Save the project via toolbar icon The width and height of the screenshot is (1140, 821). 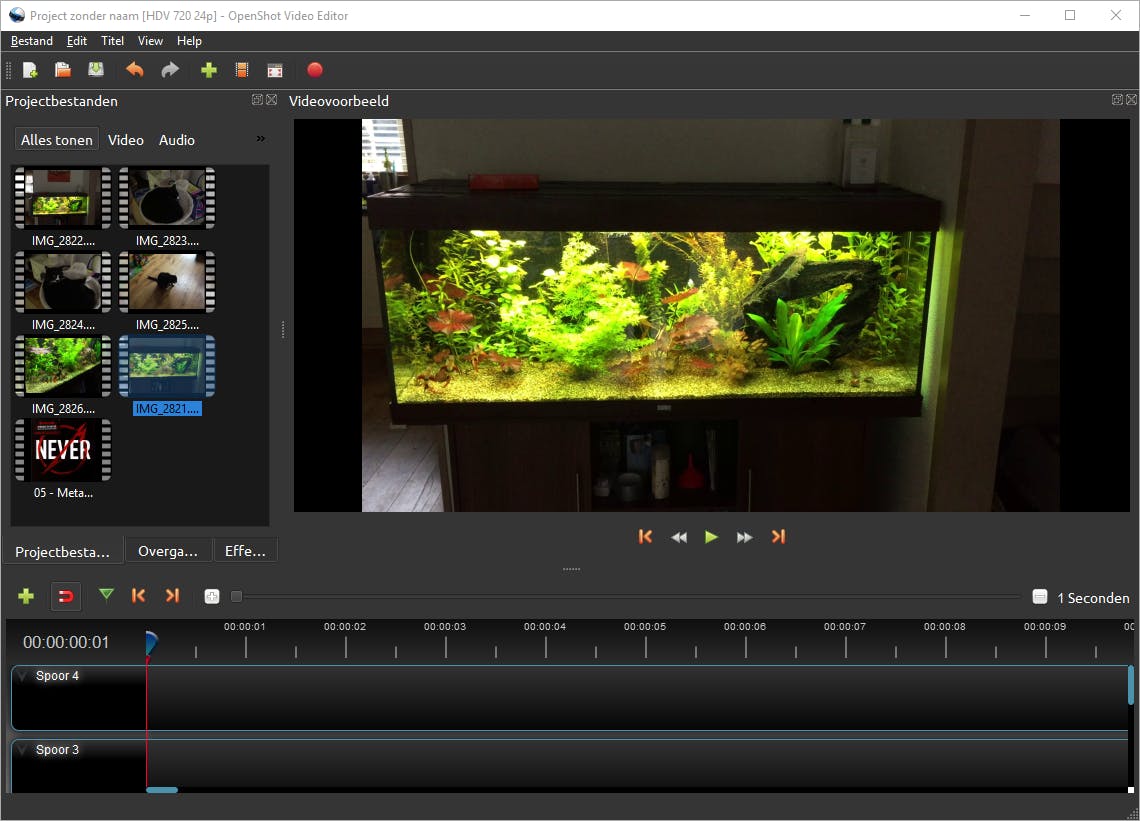click(x=96, y=70)
